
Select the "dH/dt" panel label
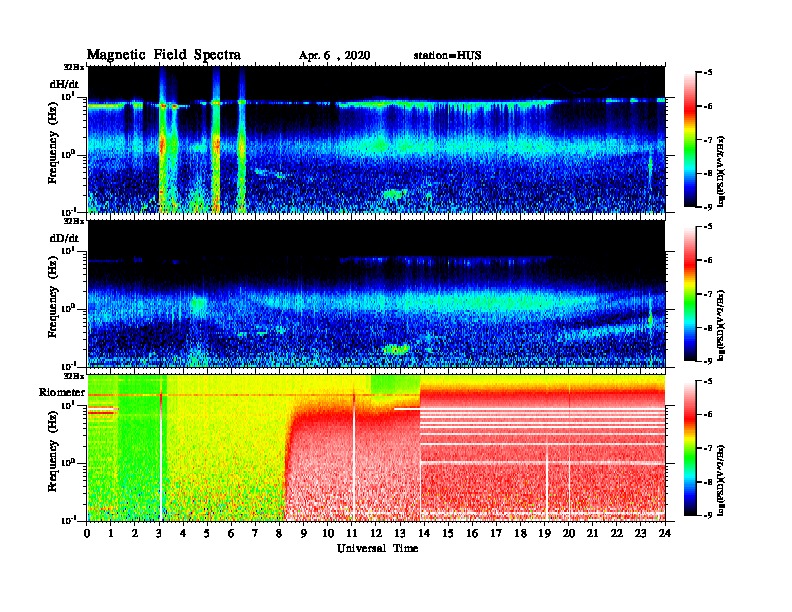pyautogui.click(x=64, y=84)
